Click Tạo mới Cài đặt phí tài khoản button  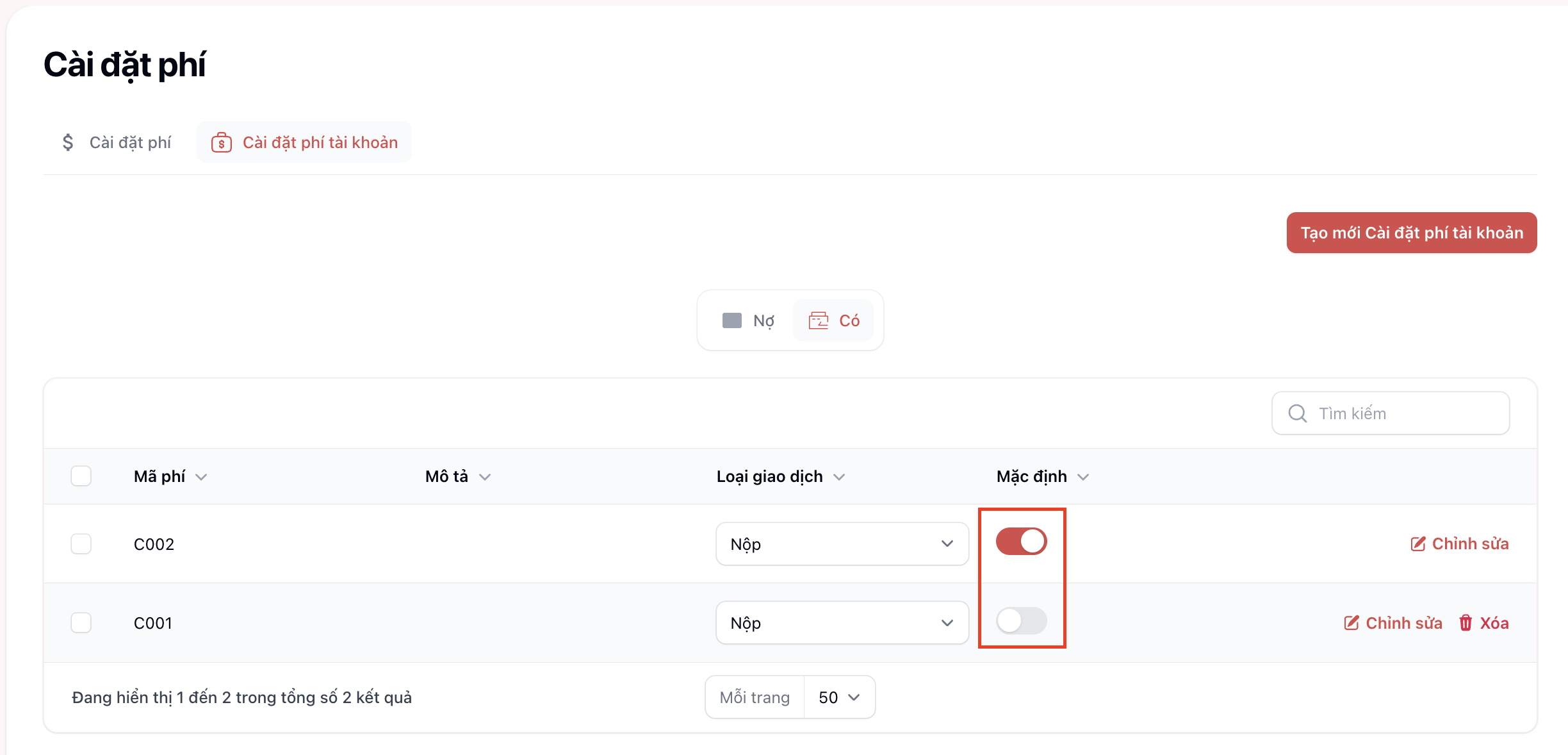1411,233
